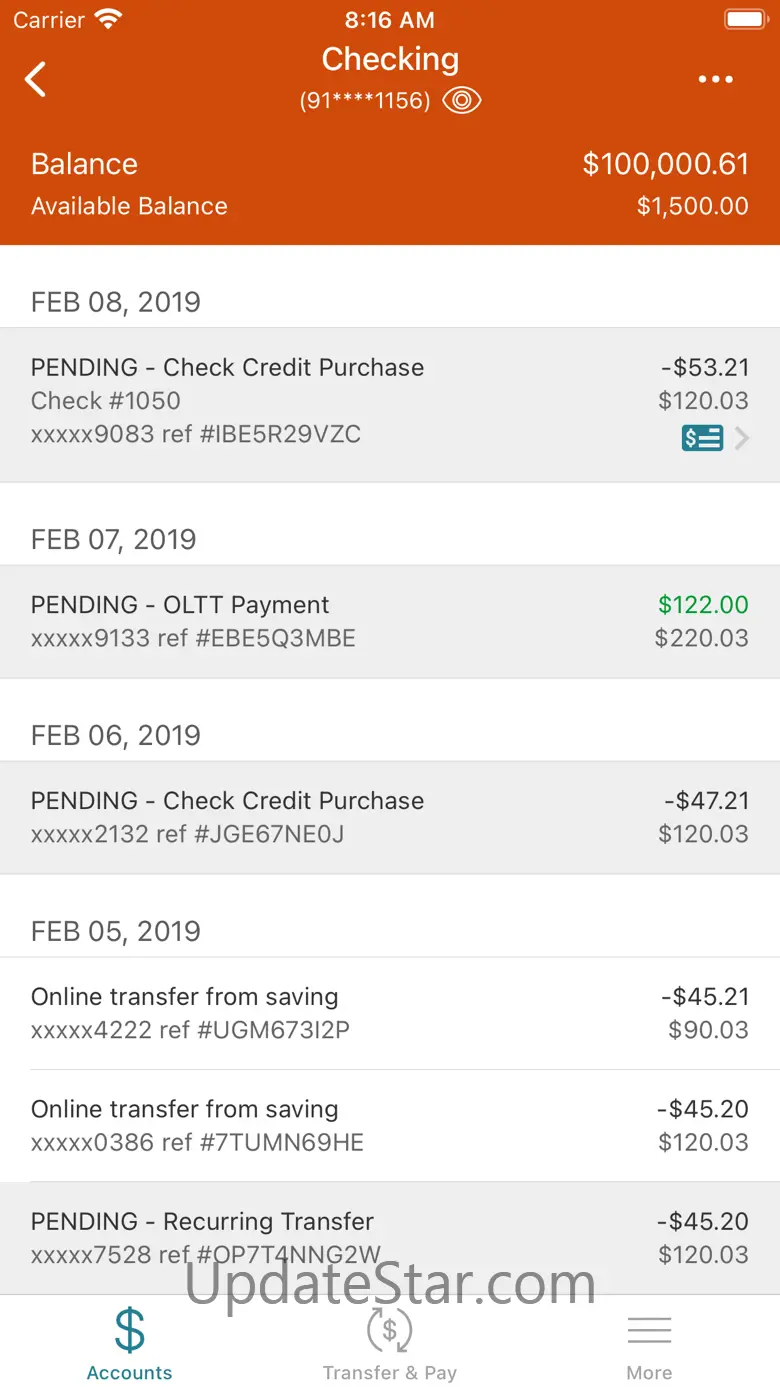Tap the back arrow in the header
The width and height of the screenshot is (780, 1387).
point(36,79)
